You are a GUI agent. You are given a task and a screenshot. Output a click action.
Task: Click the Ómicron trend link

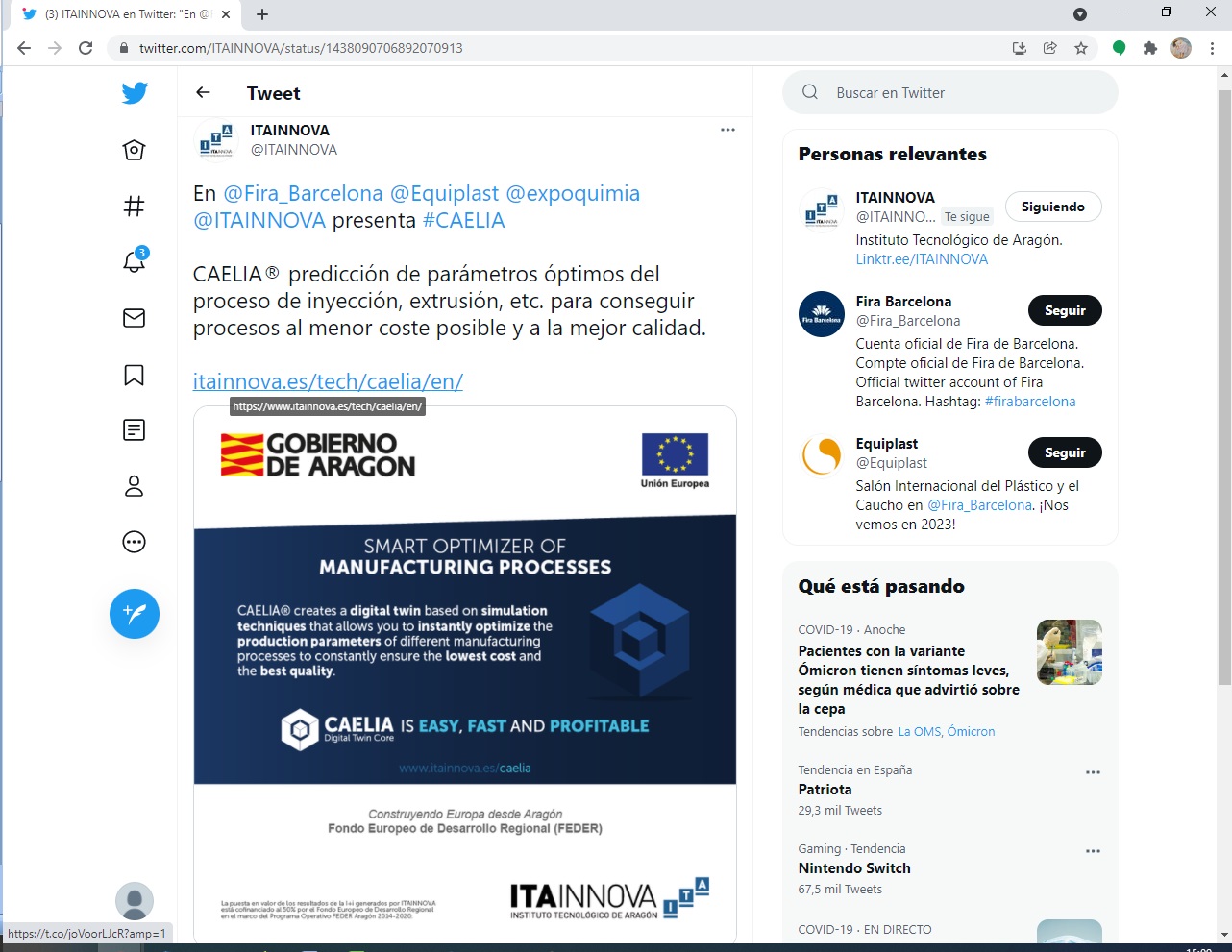point(971,732)
